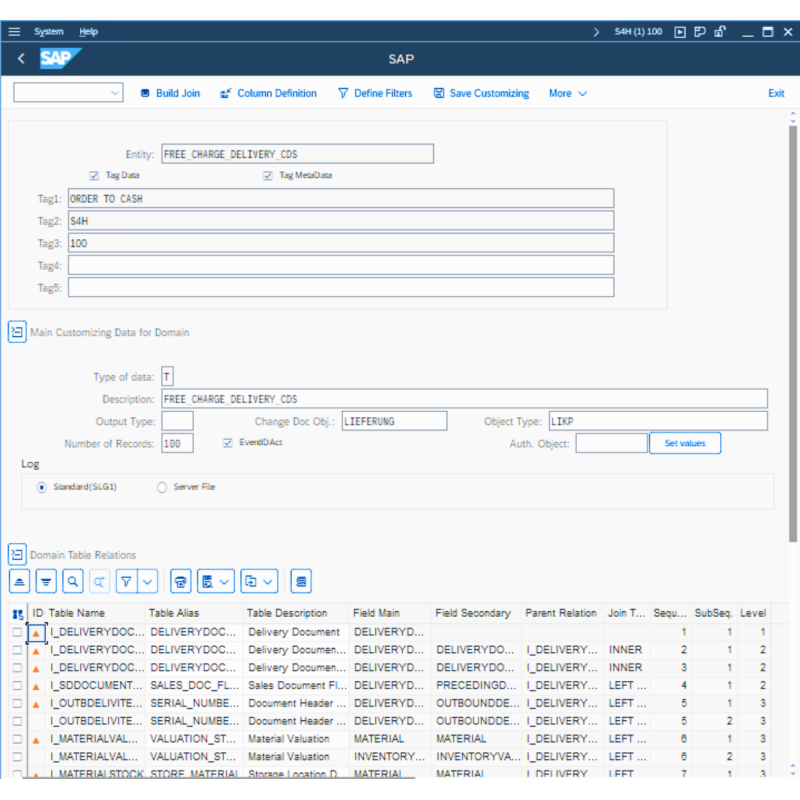Click the Sort Descending icon in table toolbar
Image resolution: width=800 pixels, height=800 pixels.
tap(46, 581)
